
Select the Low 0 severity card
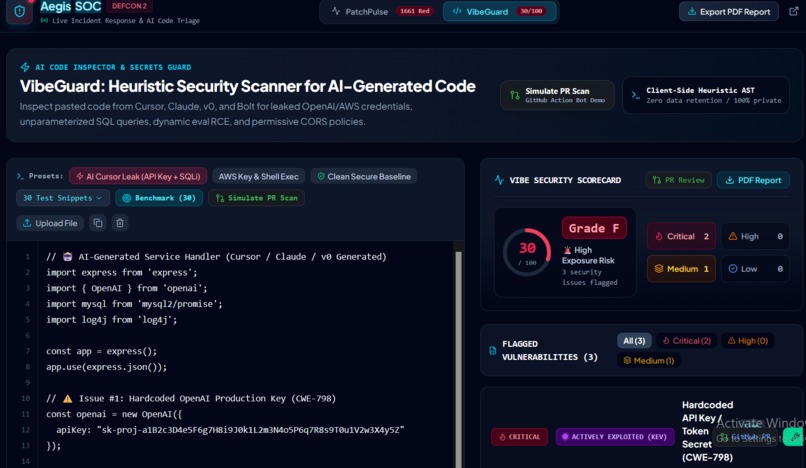pos(755,269)
